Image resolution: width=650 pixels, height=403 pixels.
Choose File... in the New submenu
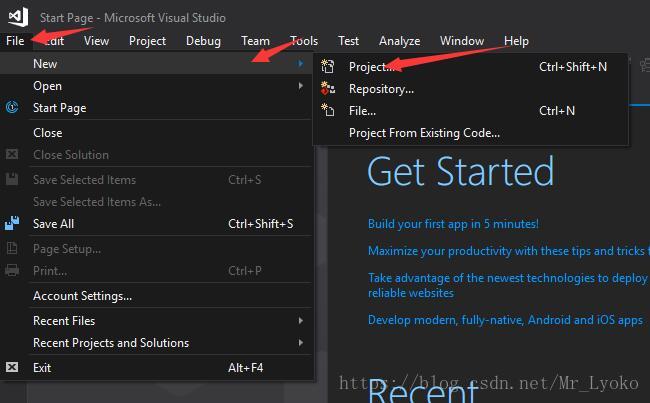tap(471, 111)
